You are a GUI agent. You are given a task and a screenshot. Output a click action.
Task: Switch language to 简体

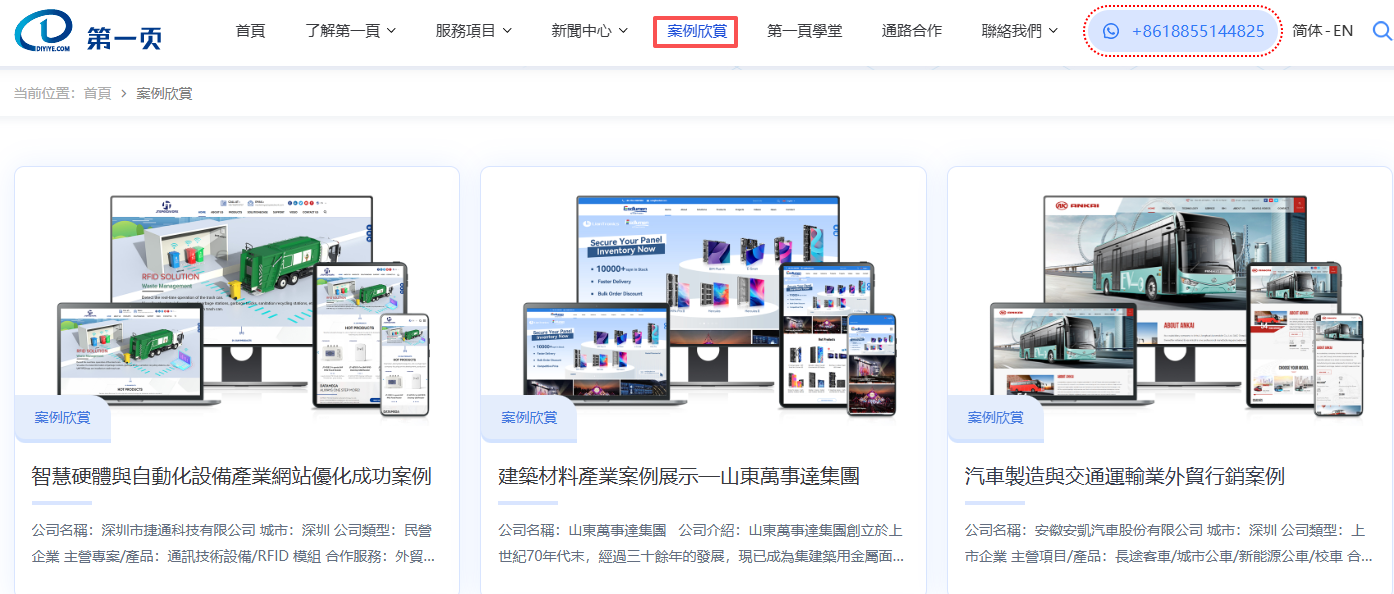(x=1308, y=31)
